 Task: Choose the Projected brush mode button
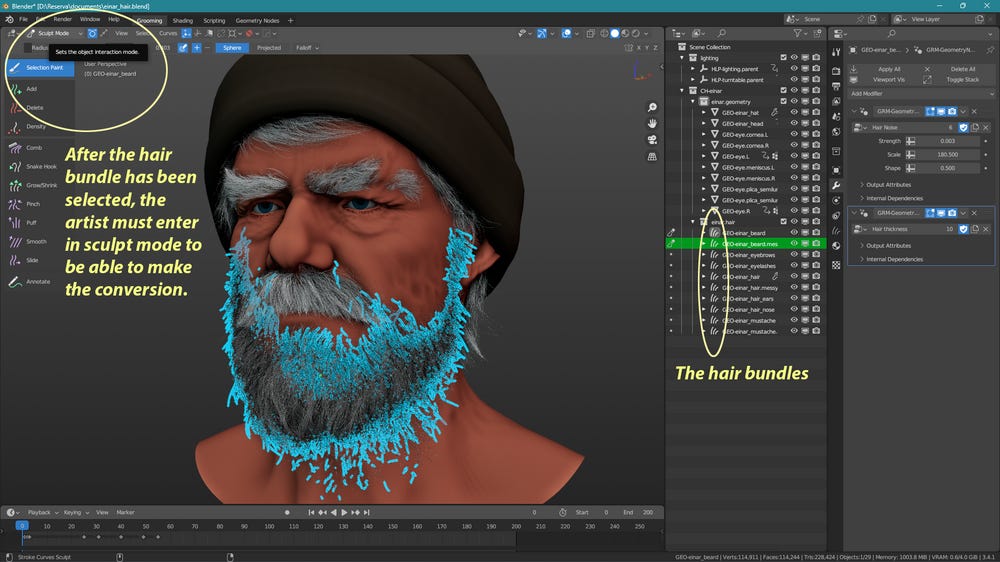tap(269, 48)
